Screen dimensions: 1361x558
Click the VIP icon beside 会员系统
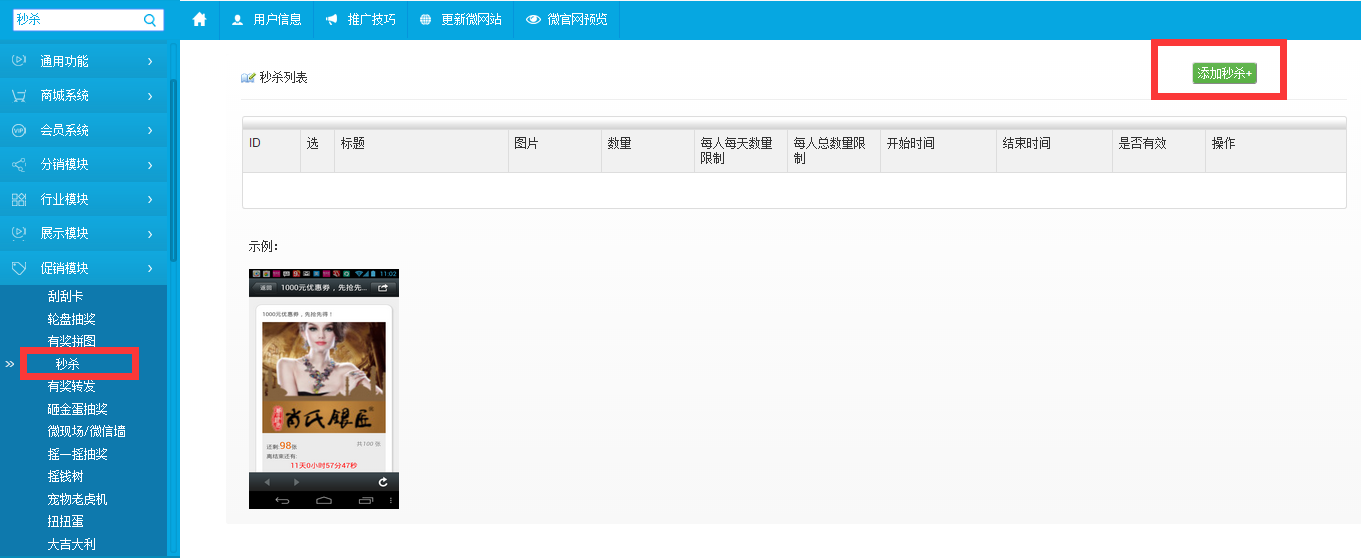point(19,130)
